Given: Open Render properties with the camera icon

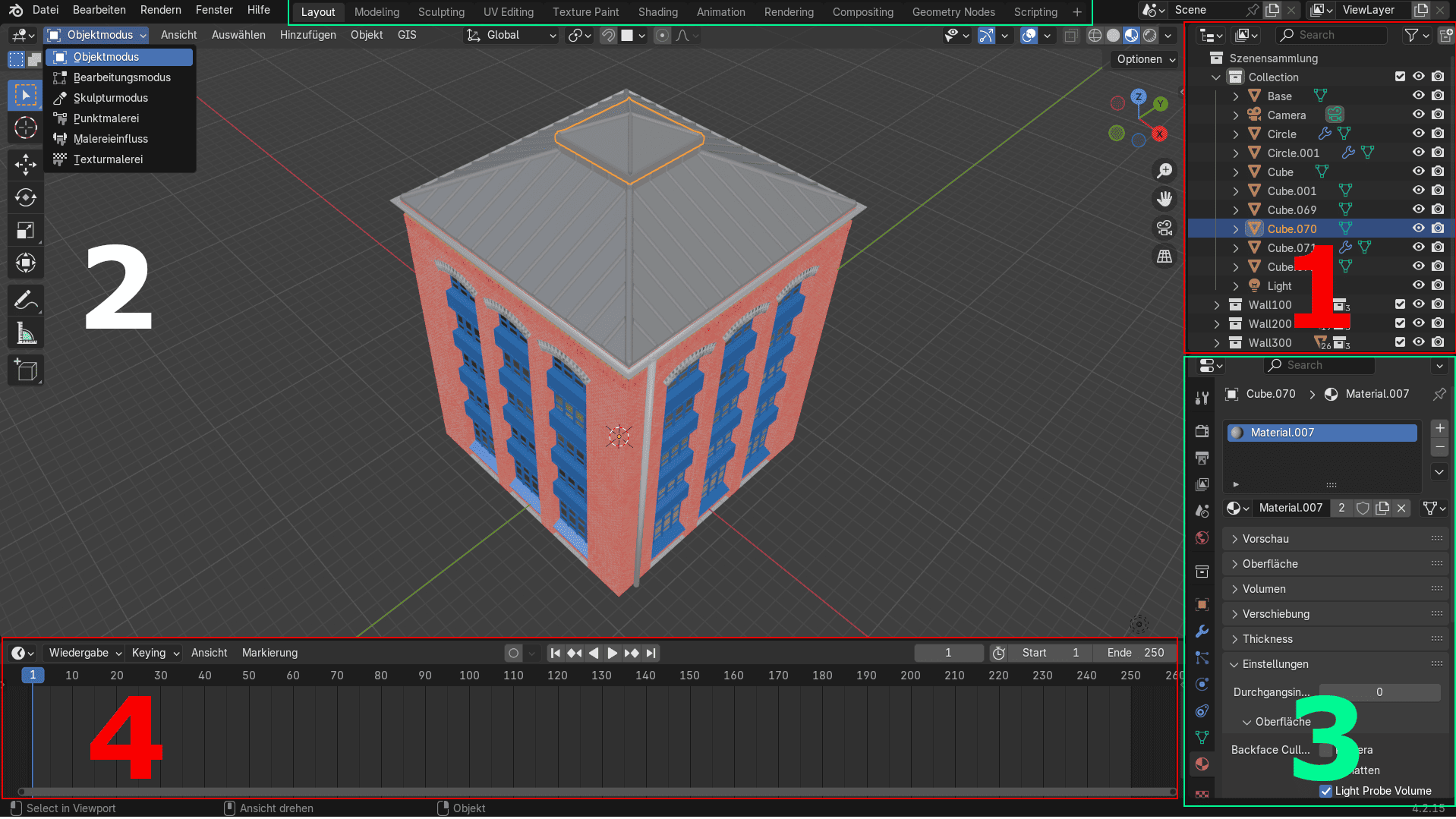Looking at the screenshot, I should click(x=1202, y=431).
